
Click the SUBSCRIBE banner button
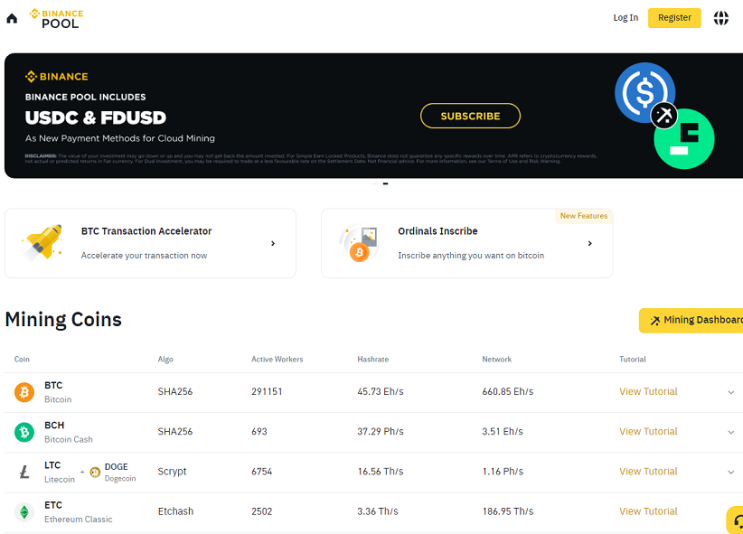(470, 116)
